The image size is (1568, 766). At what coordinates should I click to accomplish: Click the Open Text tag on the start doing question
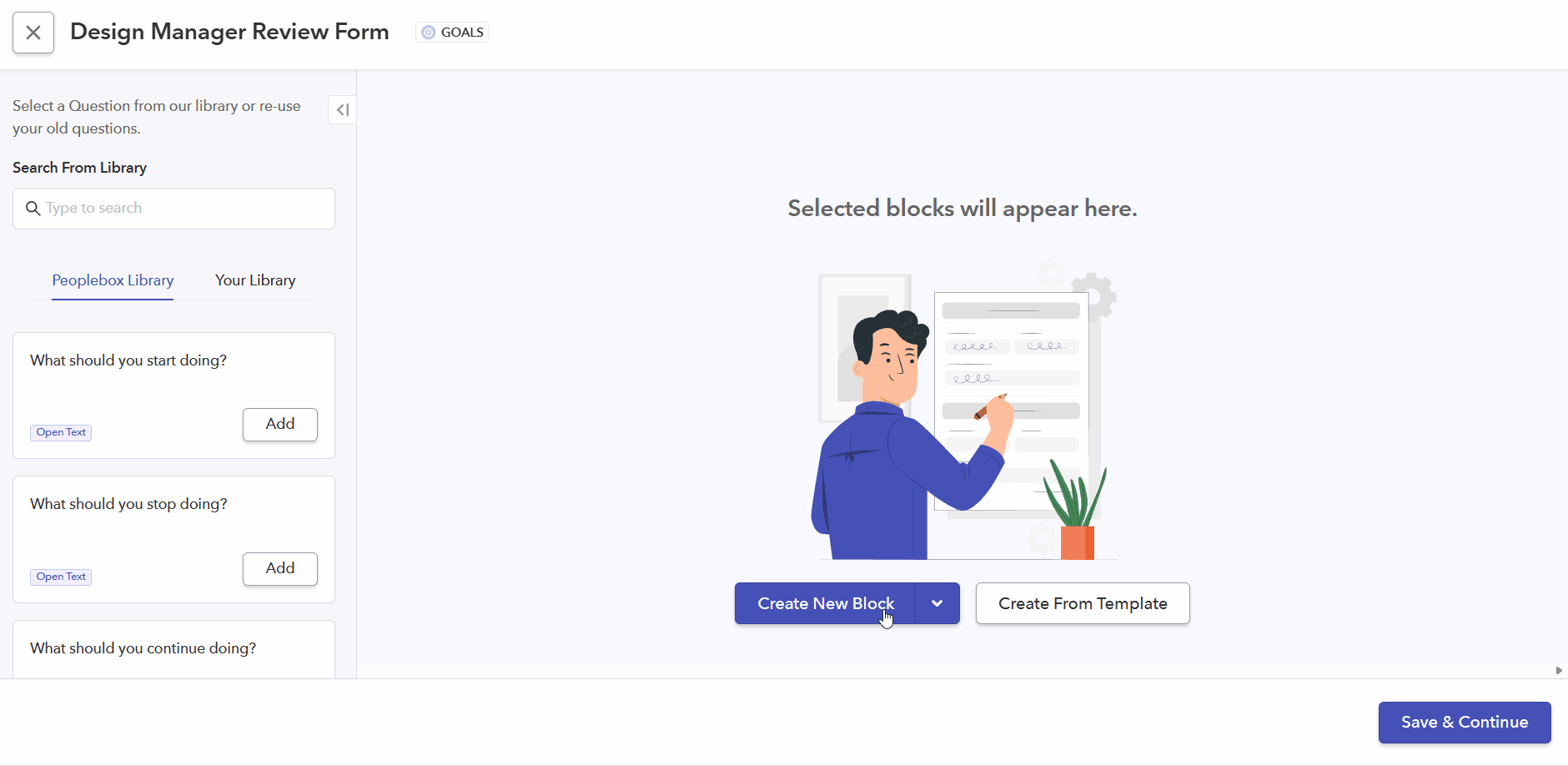click(60, 432)
